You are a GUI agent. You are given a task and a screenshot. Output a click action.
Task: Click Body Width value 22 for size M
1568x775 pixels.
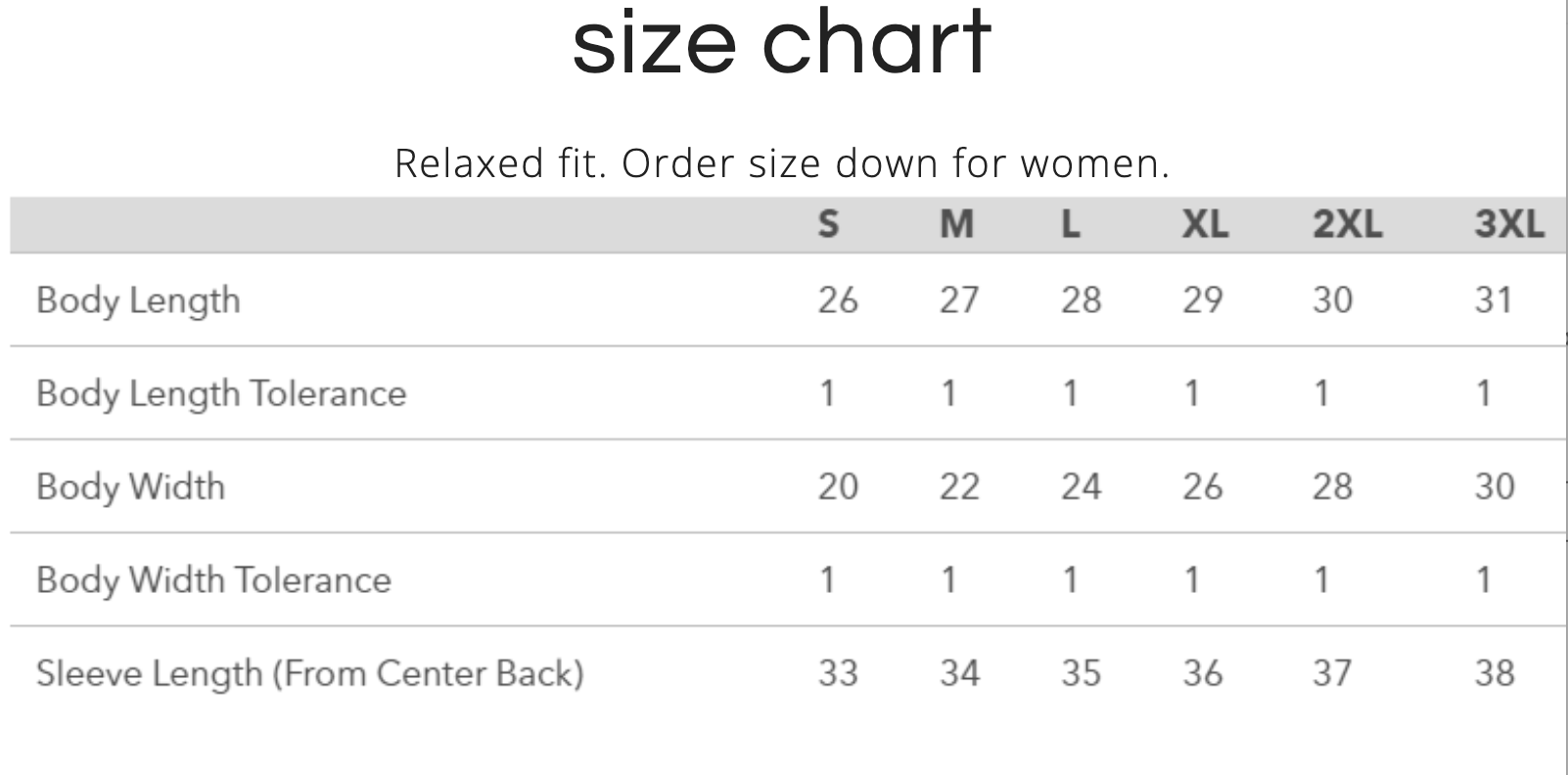(x=959, y=486)
